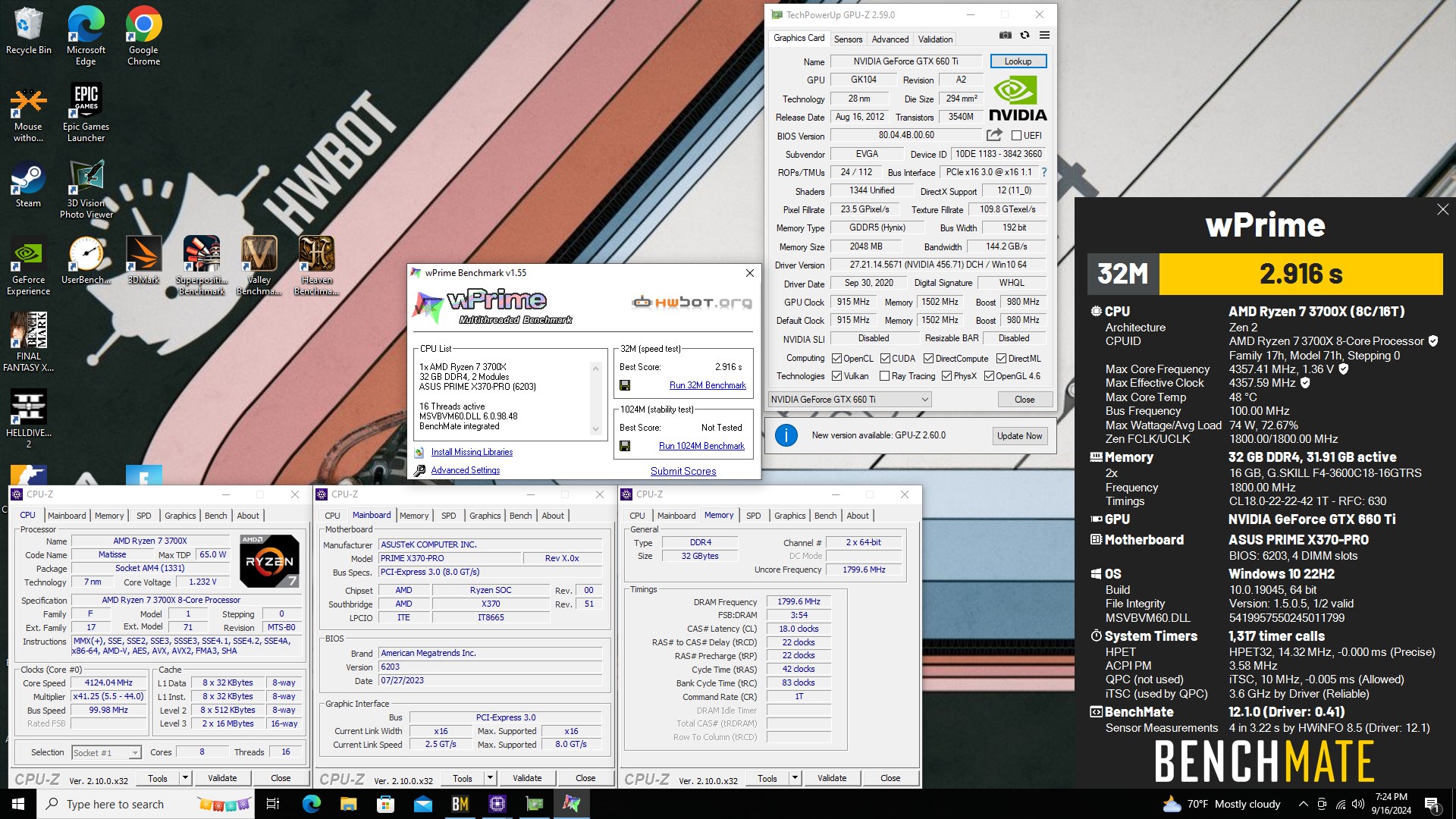Screen dimensions: 1456x819
Task: Click GPU-Z screenshot camera icon
Action: (1005, 36)
